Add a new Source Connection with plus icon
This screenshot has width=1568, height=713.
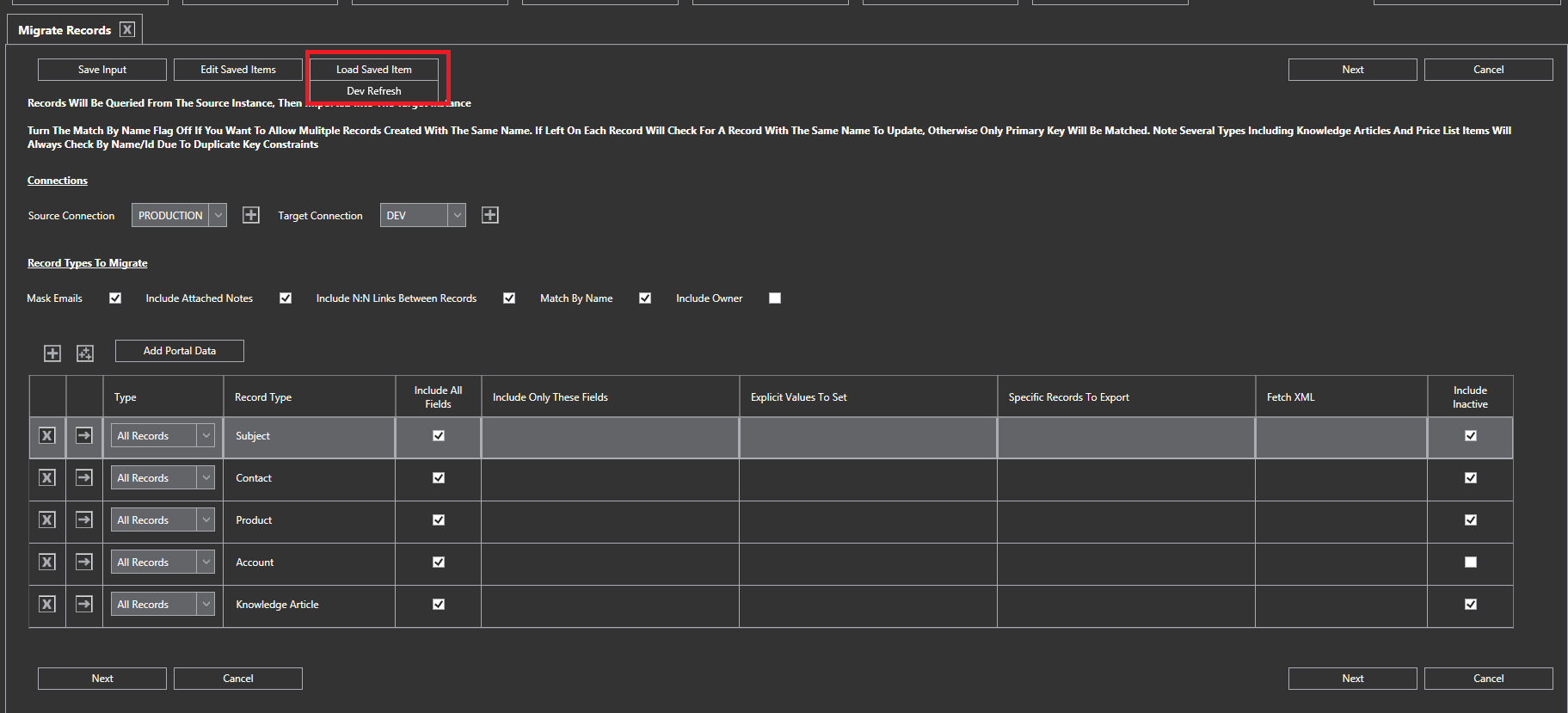point(251,215)
